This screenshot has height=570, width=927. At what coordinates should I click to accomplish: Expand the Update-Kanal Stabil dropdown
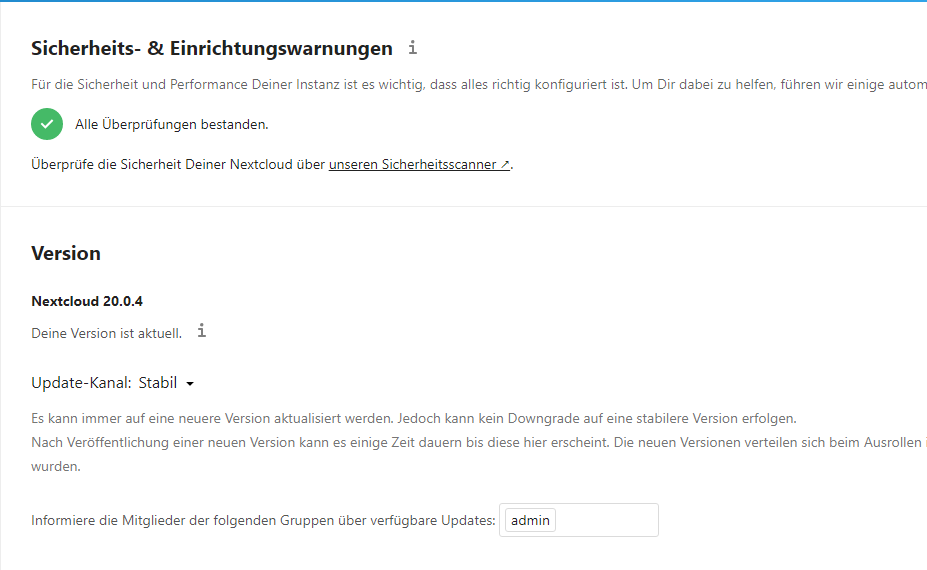coord(166,383)
